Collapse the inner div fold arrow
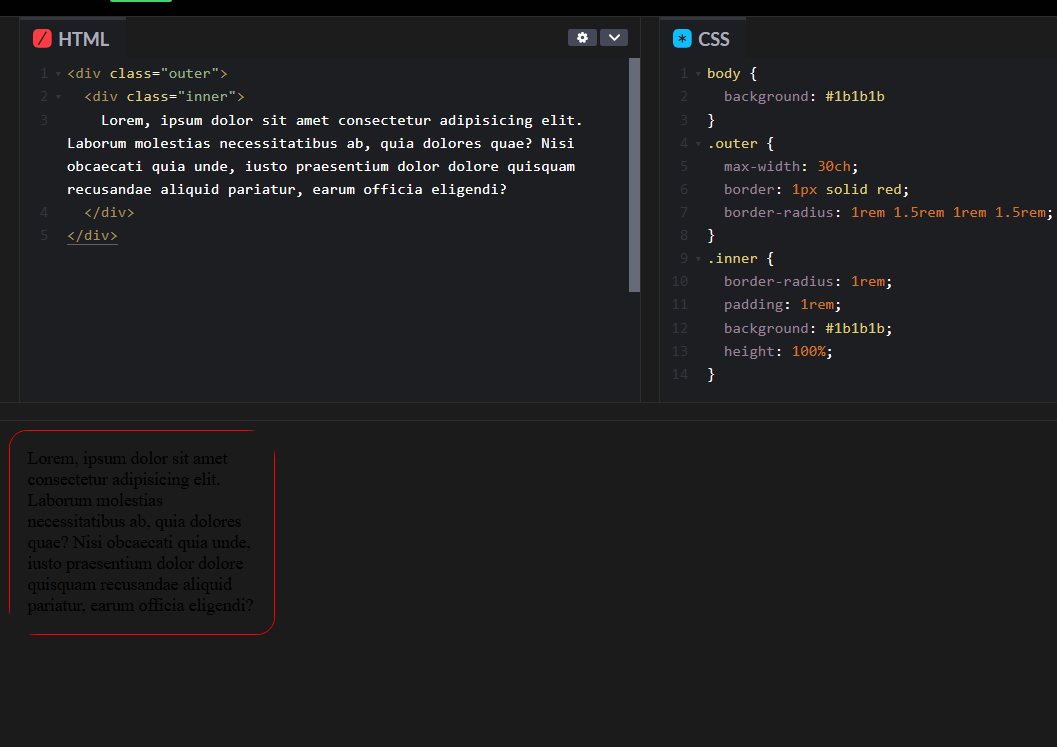Viewport: 1057px width, 747px height. pos(58,97)
